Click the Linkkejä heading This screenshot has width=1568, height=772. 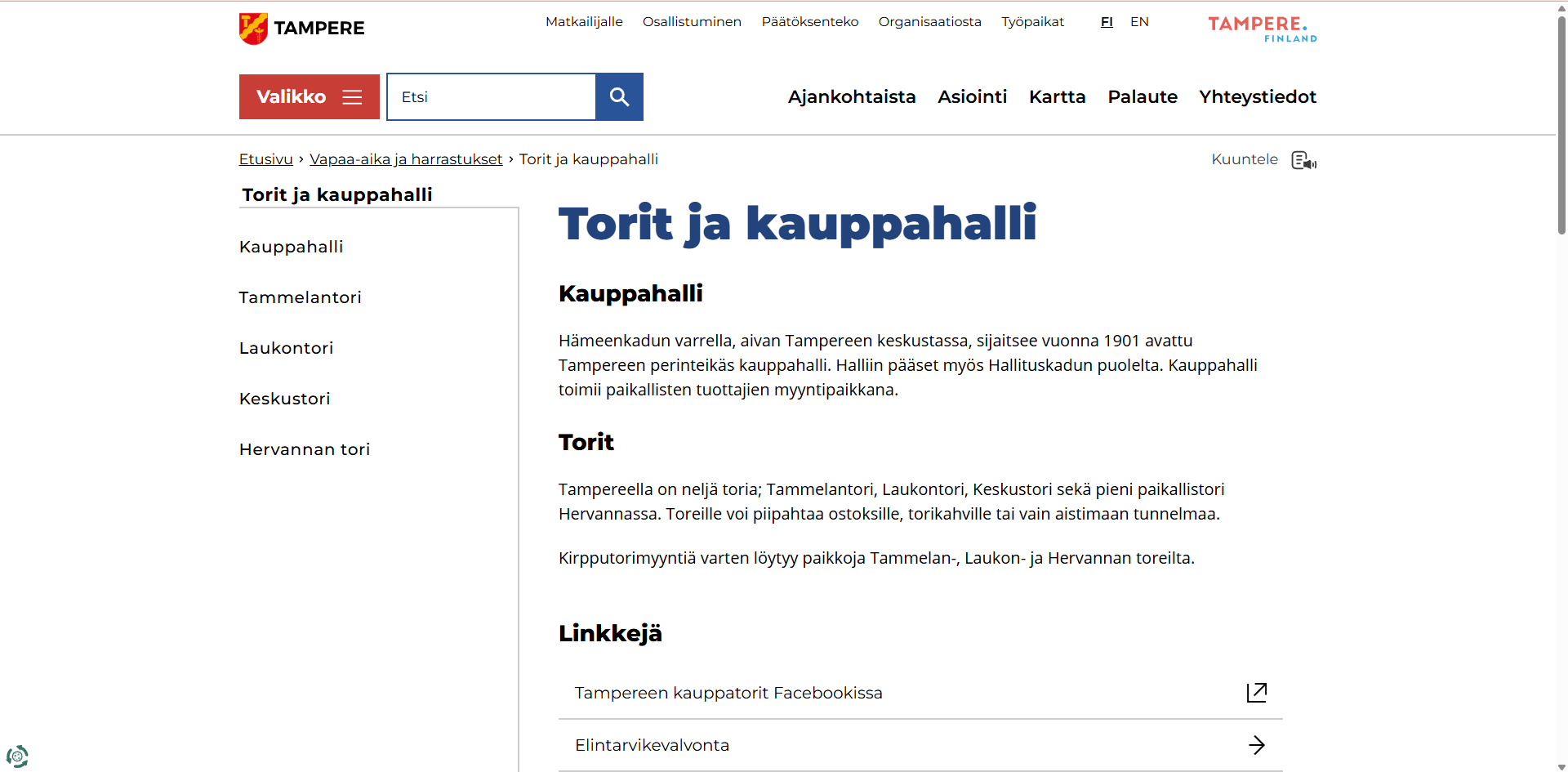[x=610, y=633]
